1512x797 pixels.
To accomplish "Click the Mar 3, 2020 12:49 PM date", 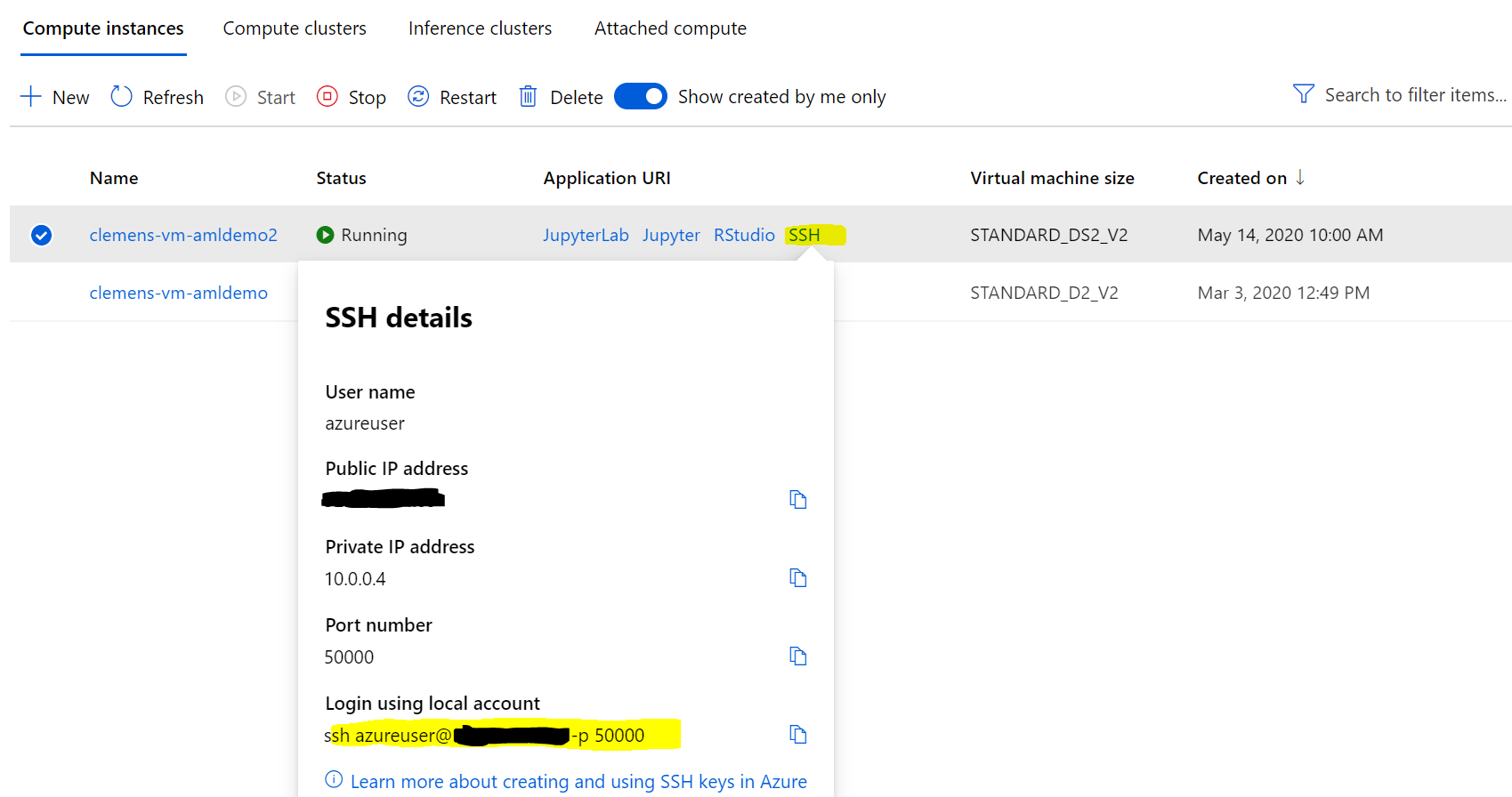I will point(1283,293).
